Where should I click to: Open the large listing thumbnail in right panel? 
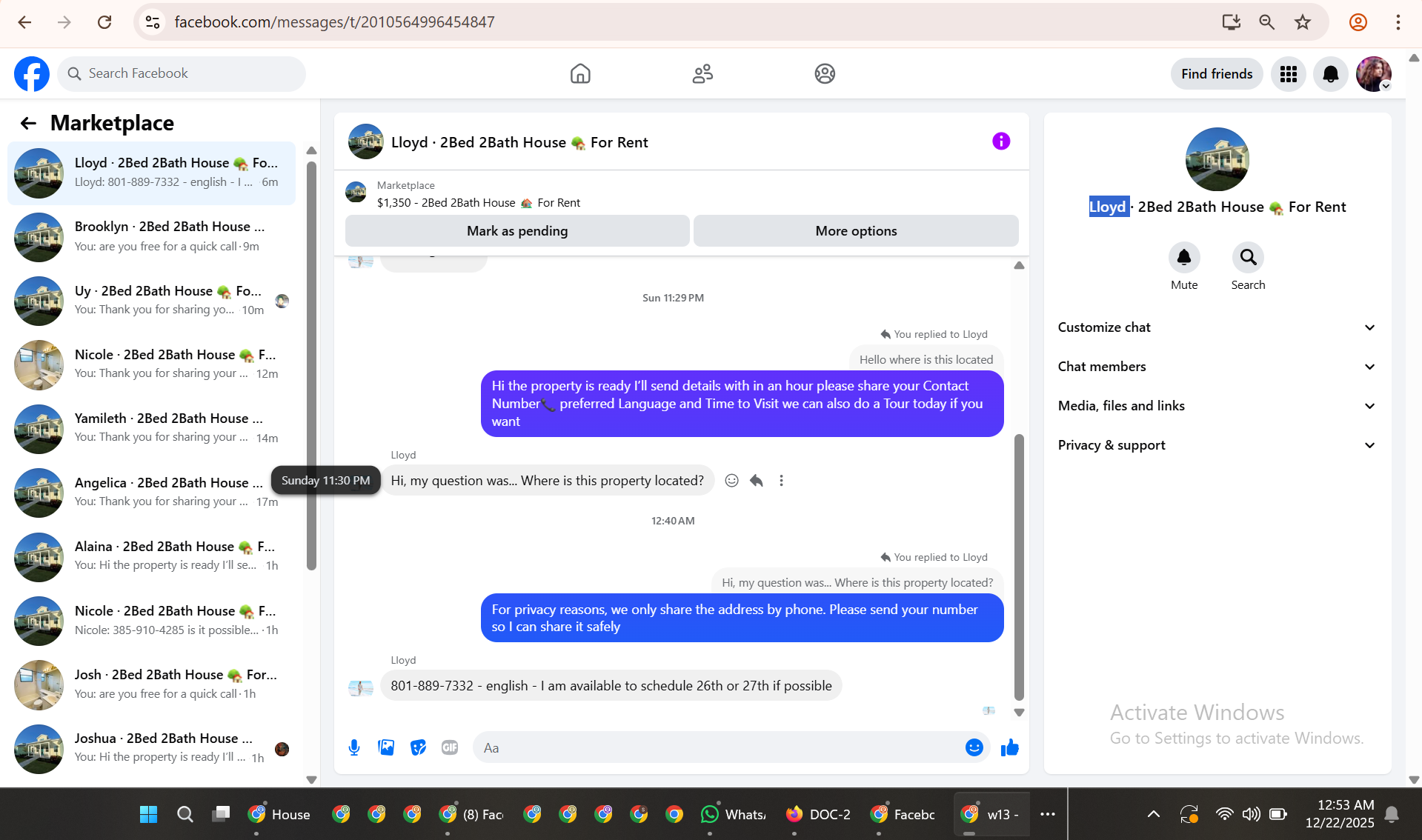[x=1217, y=159]
